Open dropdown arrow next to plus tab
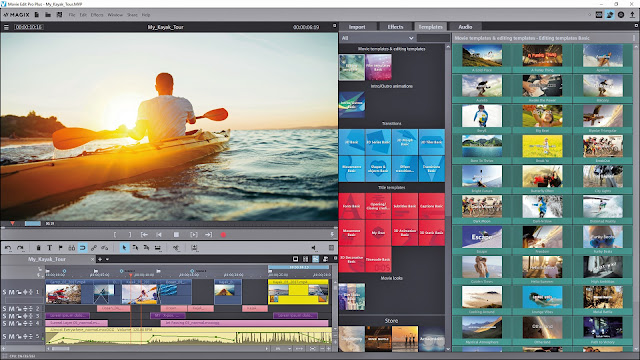Image resolution: width=640 pixels, height=360 pixels. click(107, 259)
